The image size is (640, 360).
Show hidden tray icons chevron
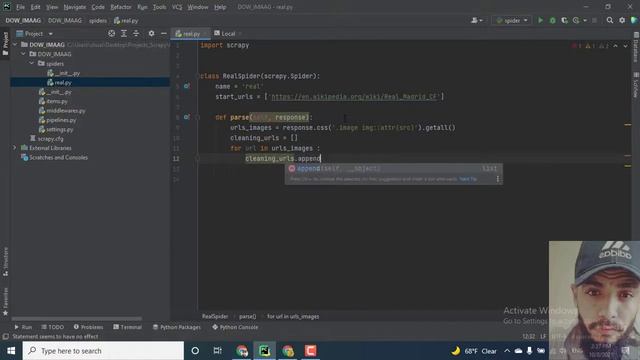pos(507,351)
